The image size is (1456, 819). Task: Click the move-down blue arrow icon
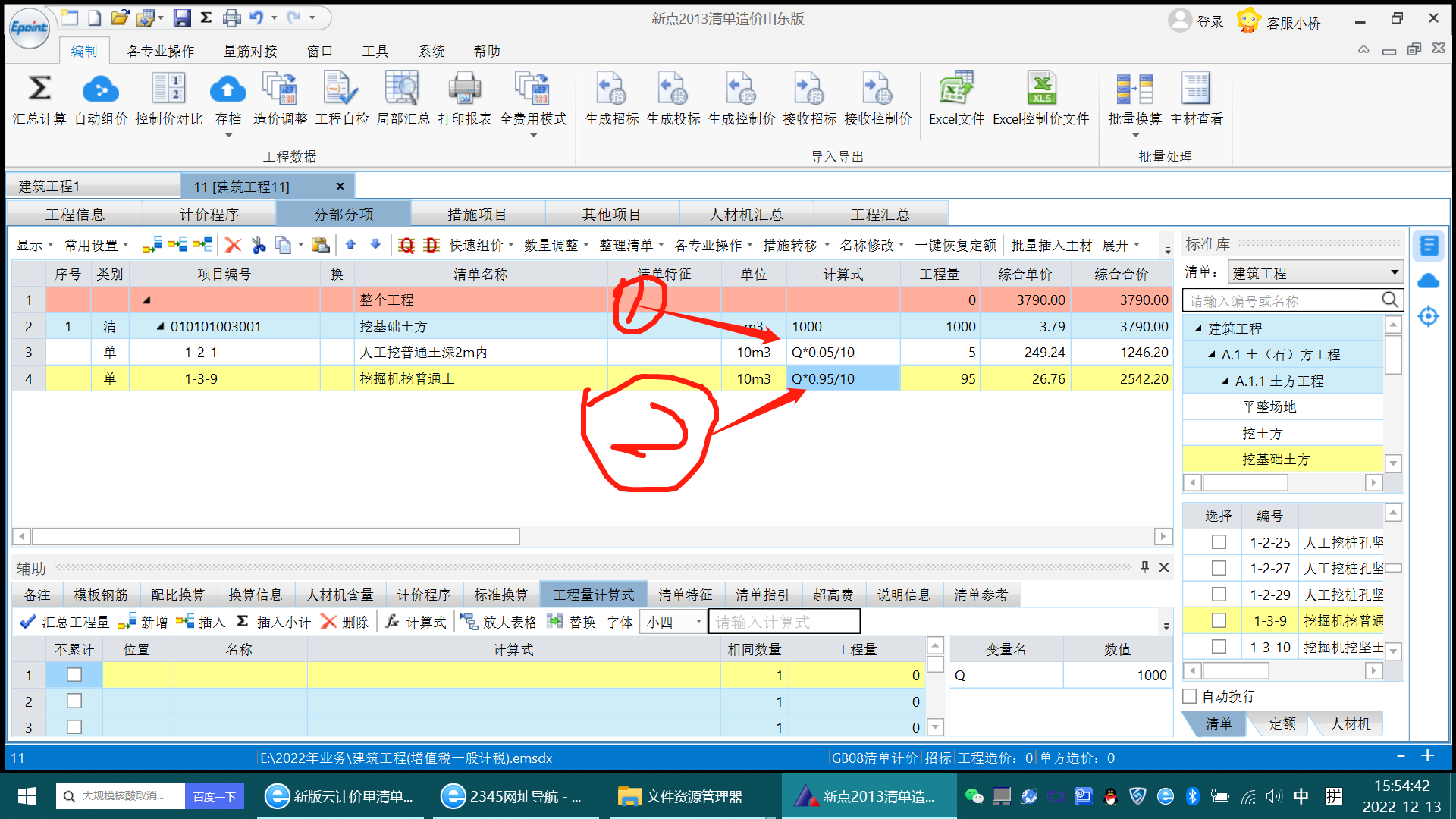[x=375, y=244]
